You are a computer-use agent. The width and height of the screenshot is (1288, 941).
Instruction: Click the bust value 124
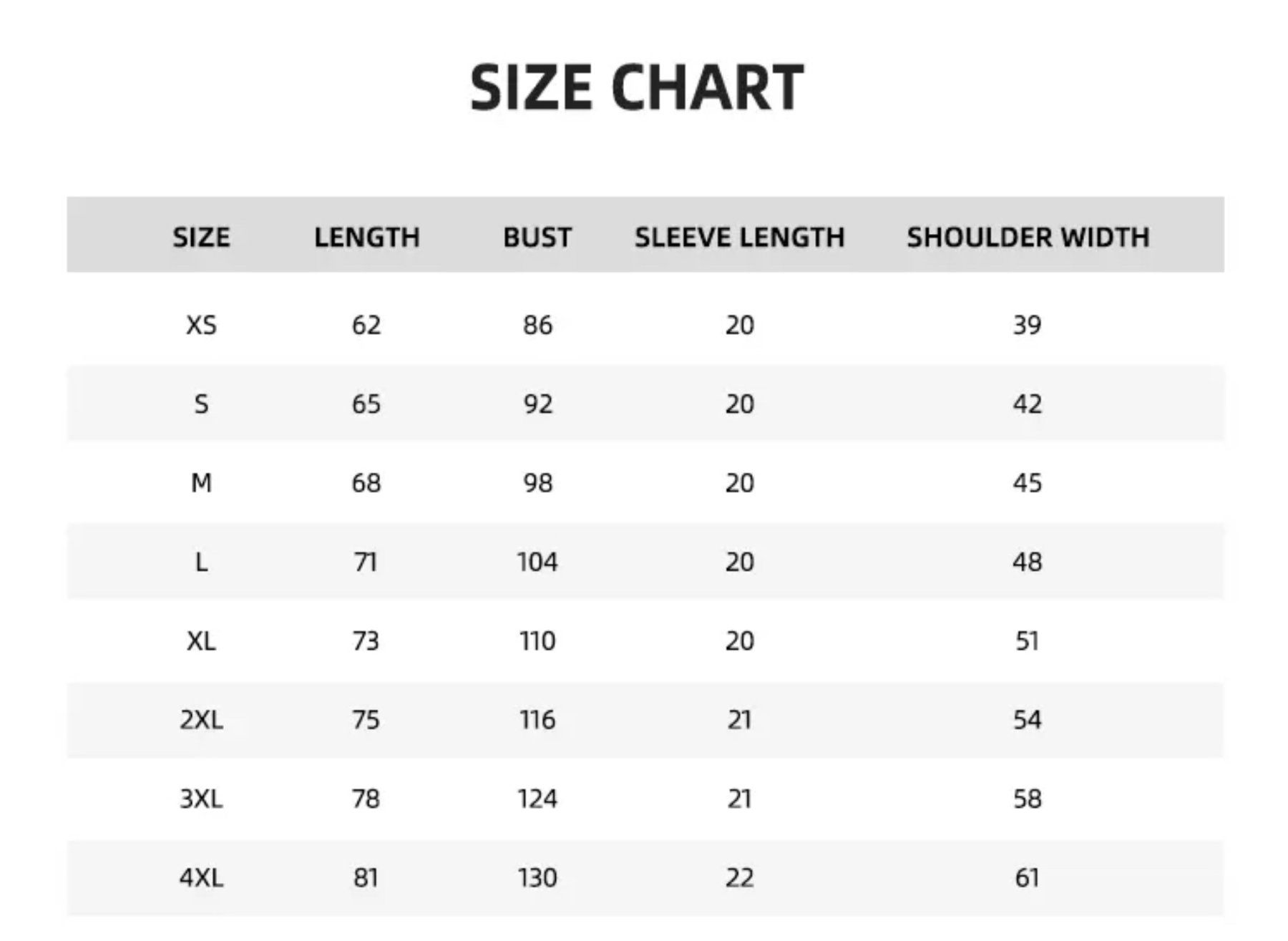pos(537,799)
